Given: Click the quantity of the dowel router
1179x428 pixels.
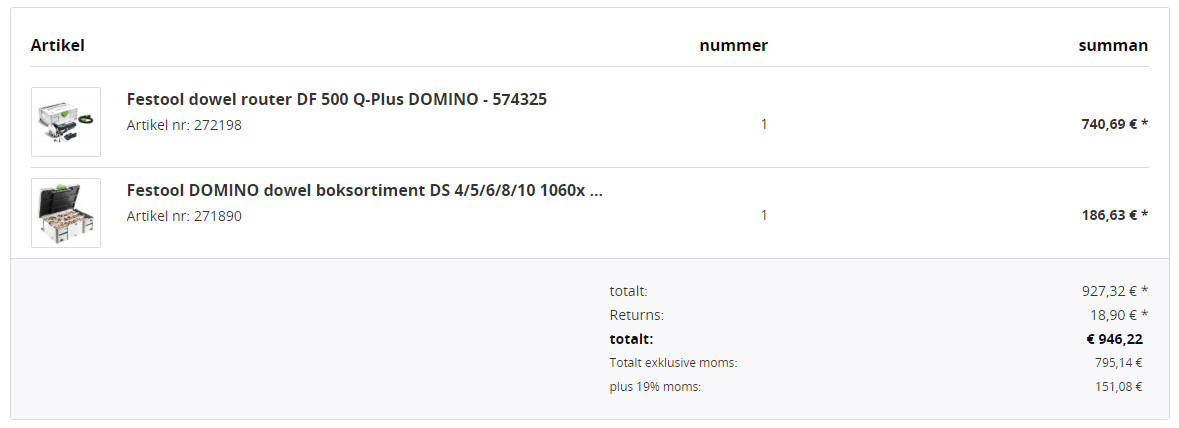Looking at the screenshot, I should [764, 125].
